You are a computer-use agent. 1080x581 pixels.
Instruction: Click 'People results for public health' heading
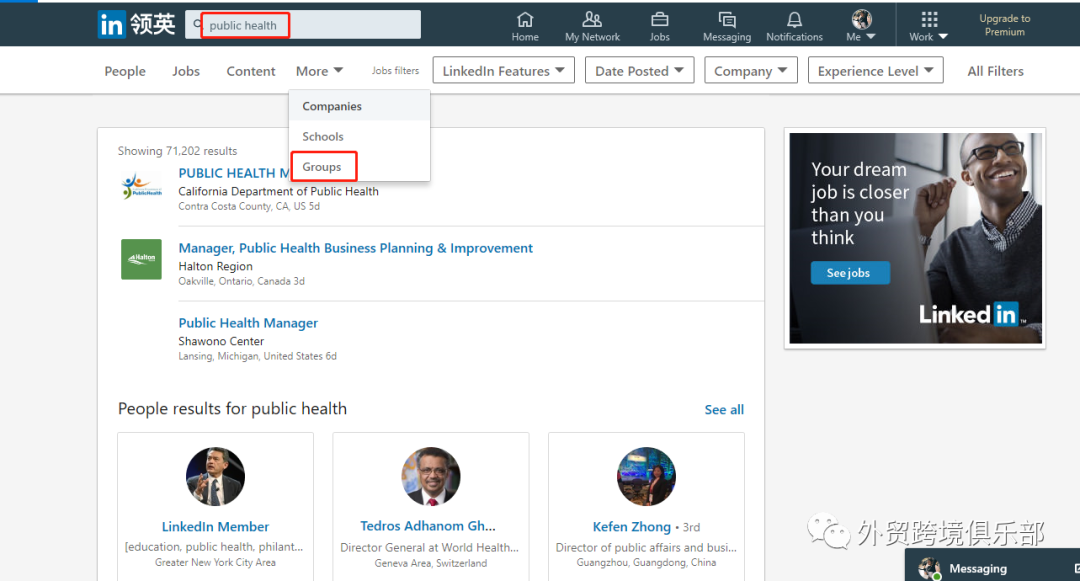click(x=232, y=409)
